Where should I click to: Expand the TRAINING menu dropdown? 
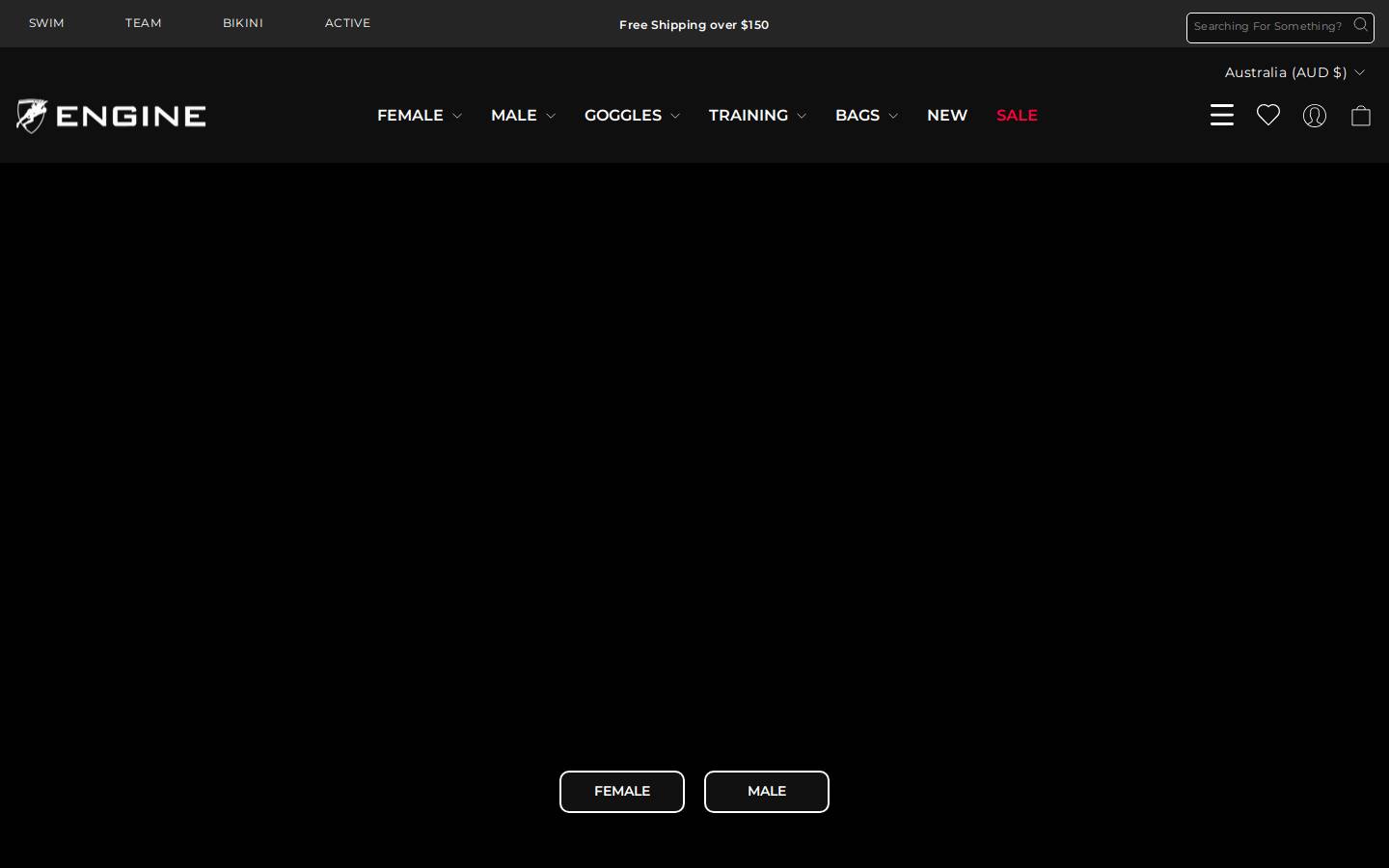[757, 115]
